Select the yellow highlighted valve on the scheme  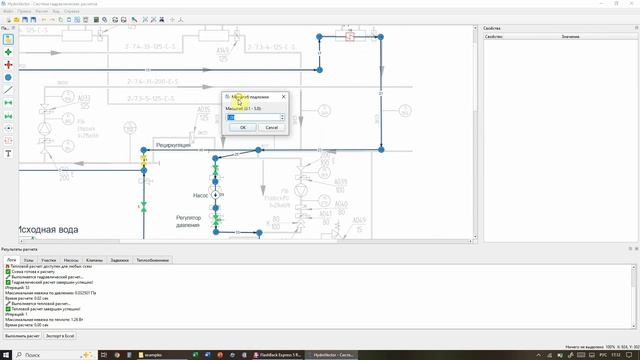[x=144, y=160]
